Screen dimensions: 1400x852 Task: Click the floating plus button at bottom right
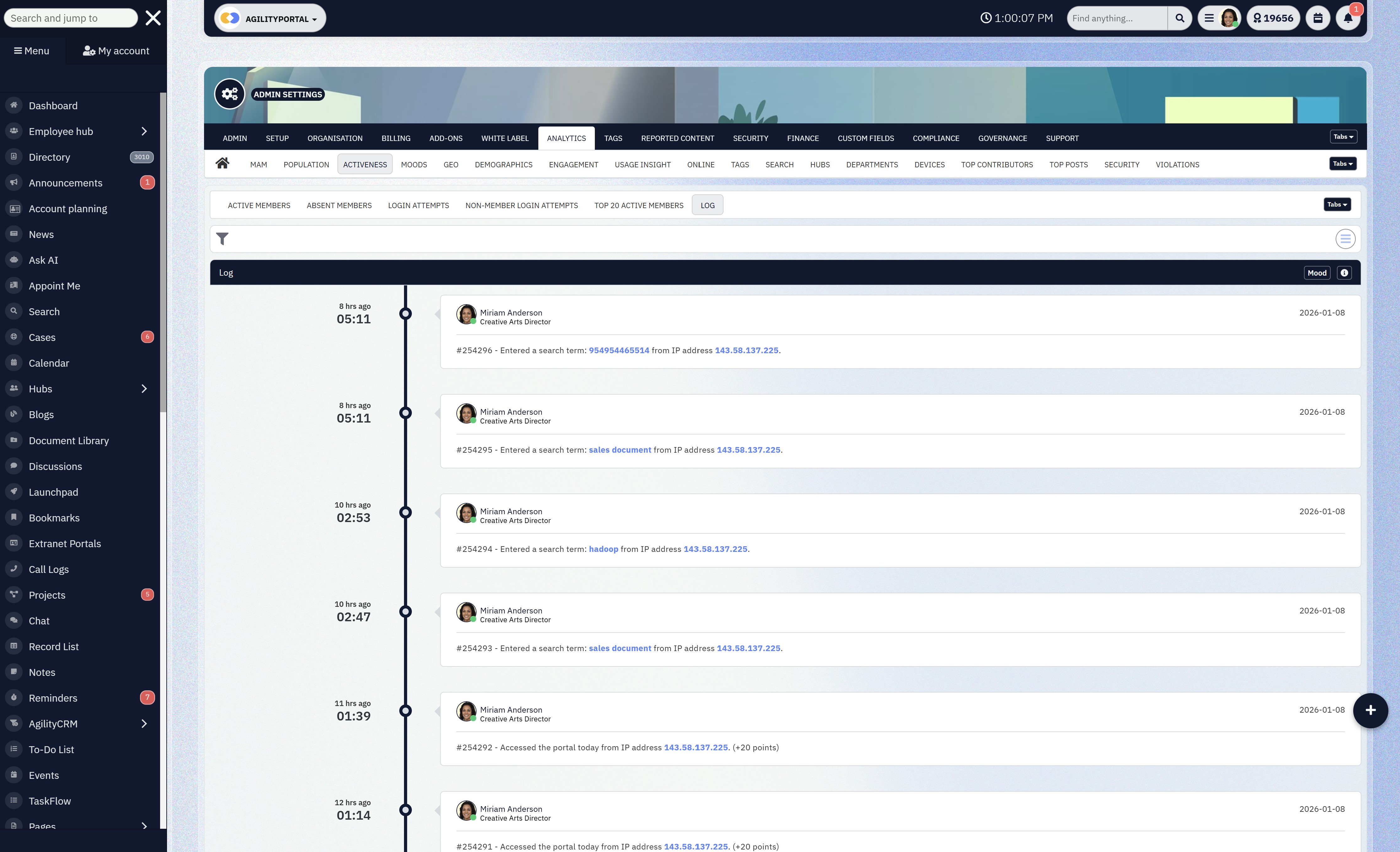pos(1370,710)
